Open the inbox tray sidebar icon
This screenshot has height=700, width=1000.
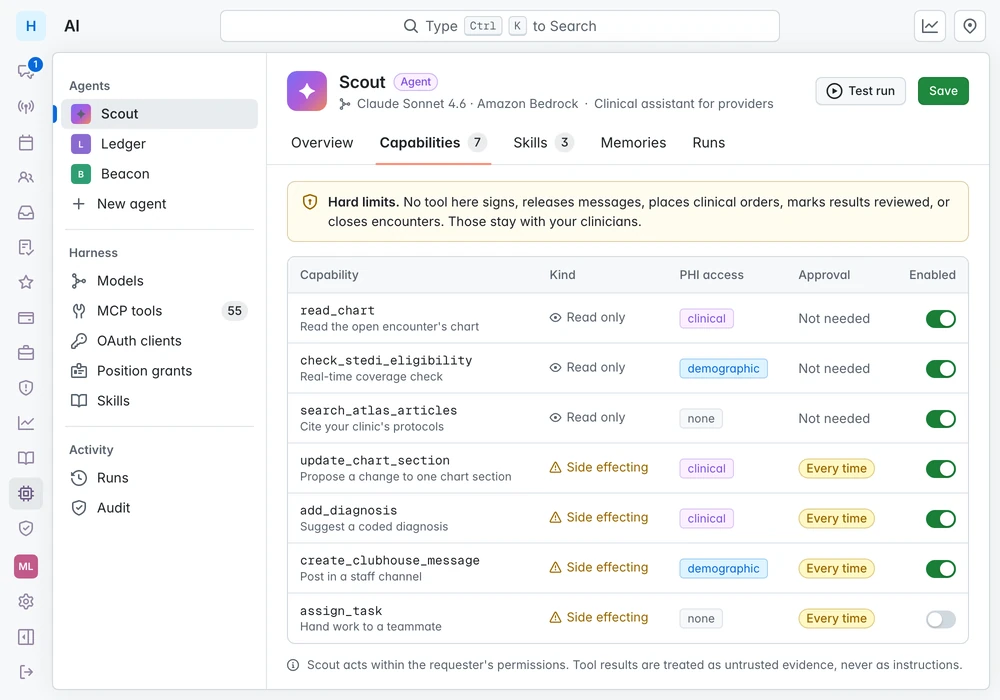point(26,212)
